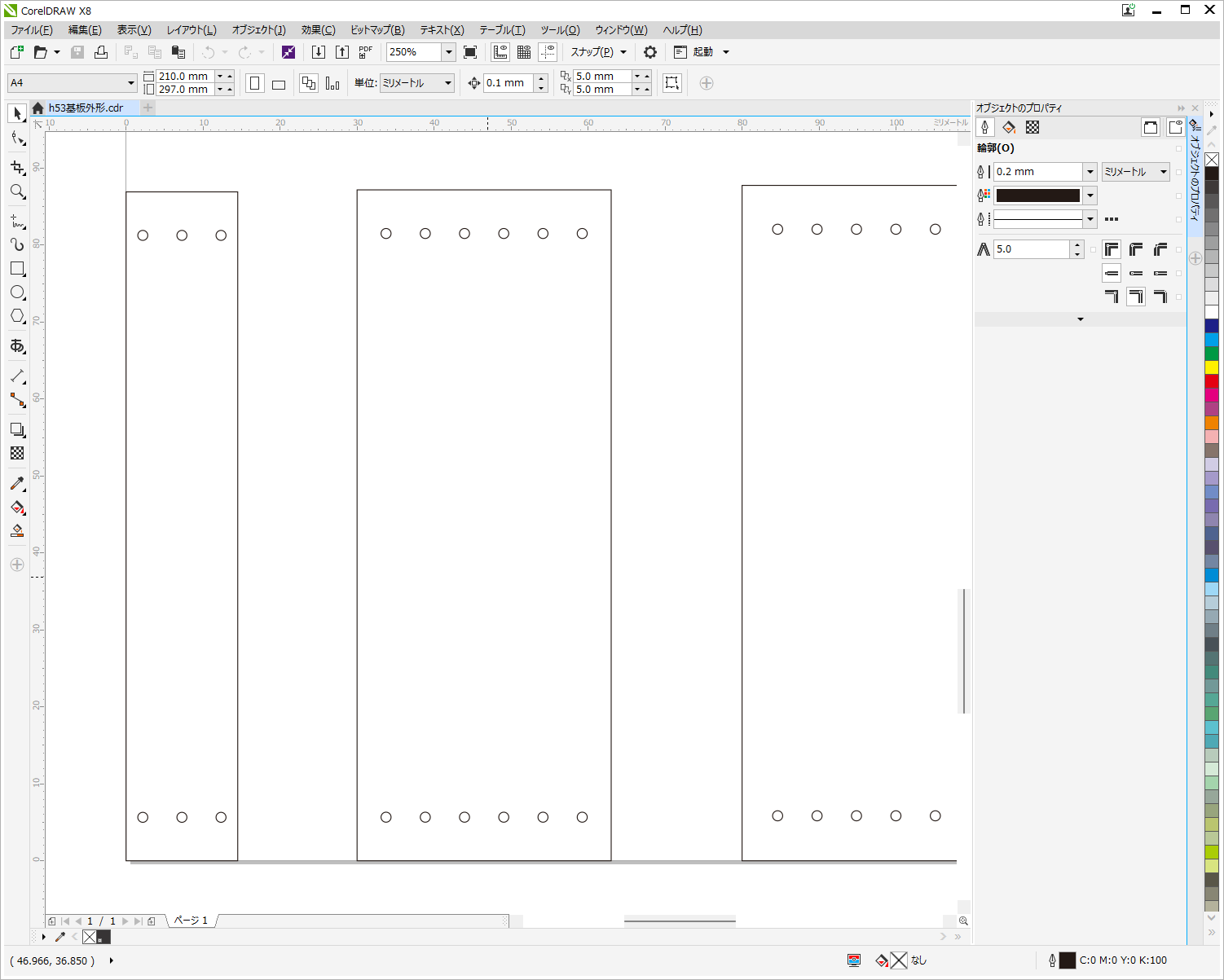This screenshot has height=980, width=1224.
Task: Open the Fill tab in Object Properties
Action: [x=1009, y=127]
